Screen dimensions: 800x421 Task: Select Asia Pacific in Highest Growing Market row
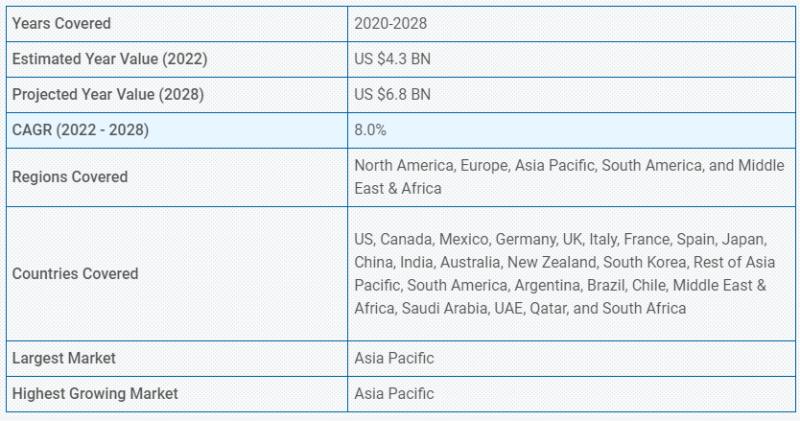(x=394, y=394)
